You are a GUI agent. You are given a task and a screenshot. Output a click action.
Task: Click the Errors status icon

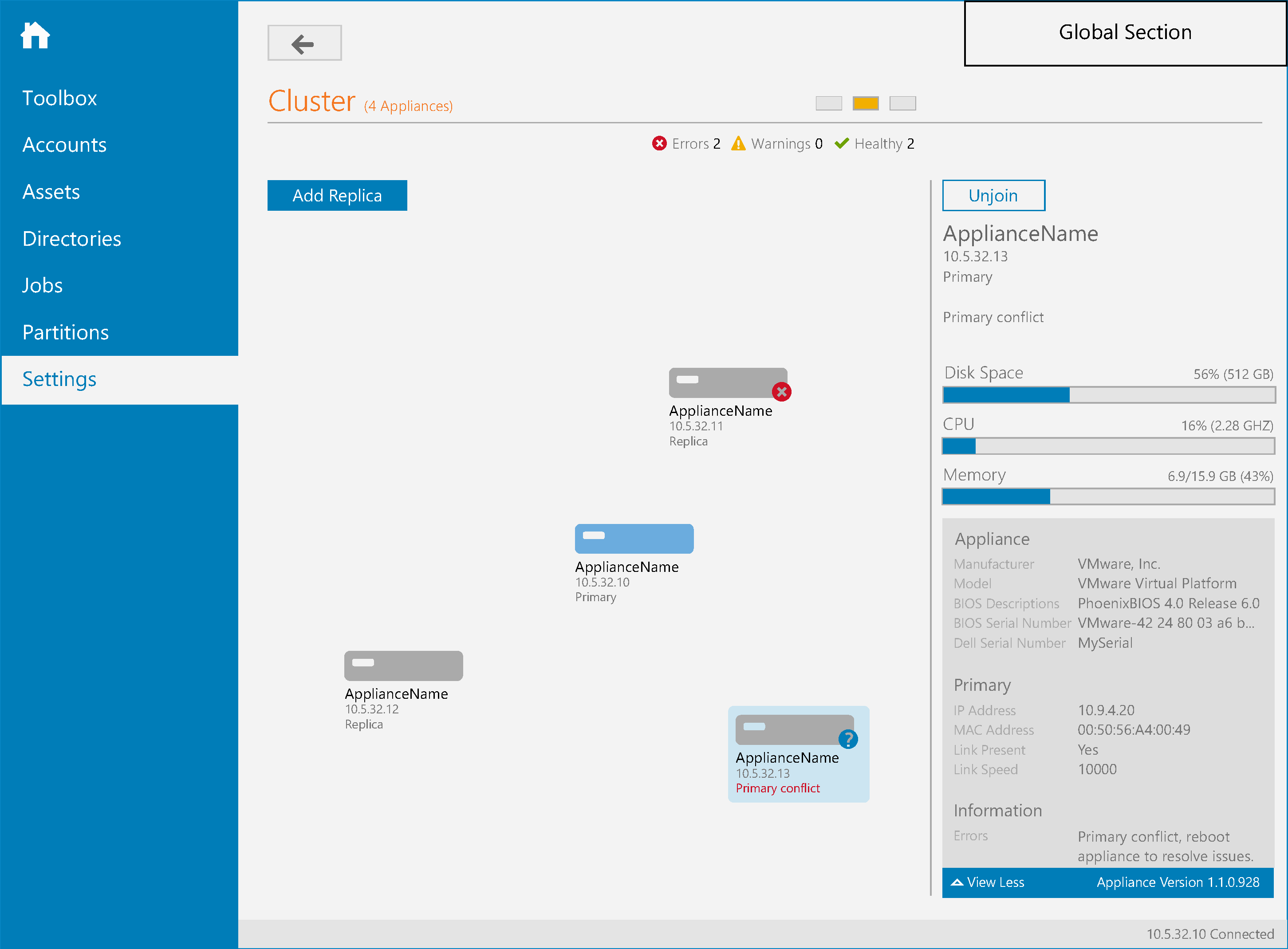[x=659, y=143]
